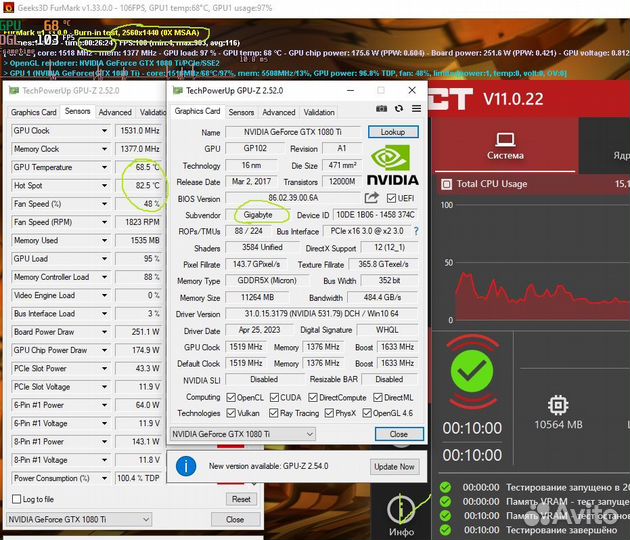Viewport: 630px width, 540px height.
Task: Open the GPU-Z hamburger menu
Action: [x=417, y=108]
